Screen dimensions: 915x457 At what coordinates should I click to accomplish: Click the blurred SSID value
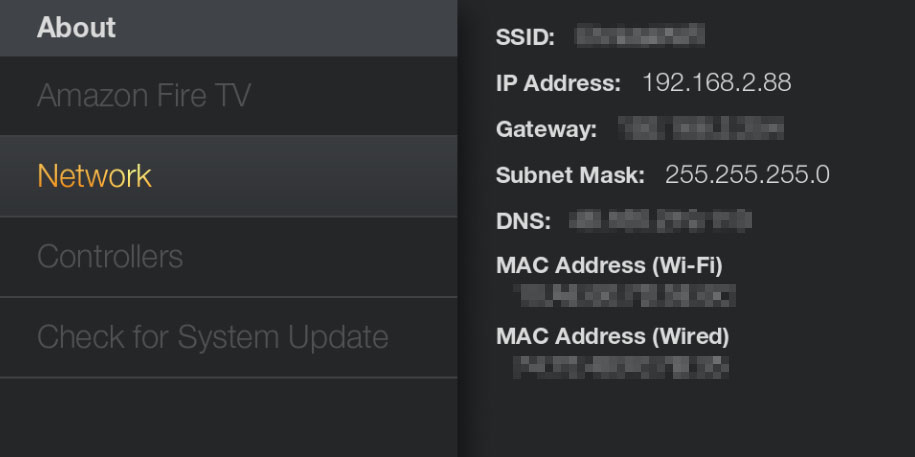(640, 35)
